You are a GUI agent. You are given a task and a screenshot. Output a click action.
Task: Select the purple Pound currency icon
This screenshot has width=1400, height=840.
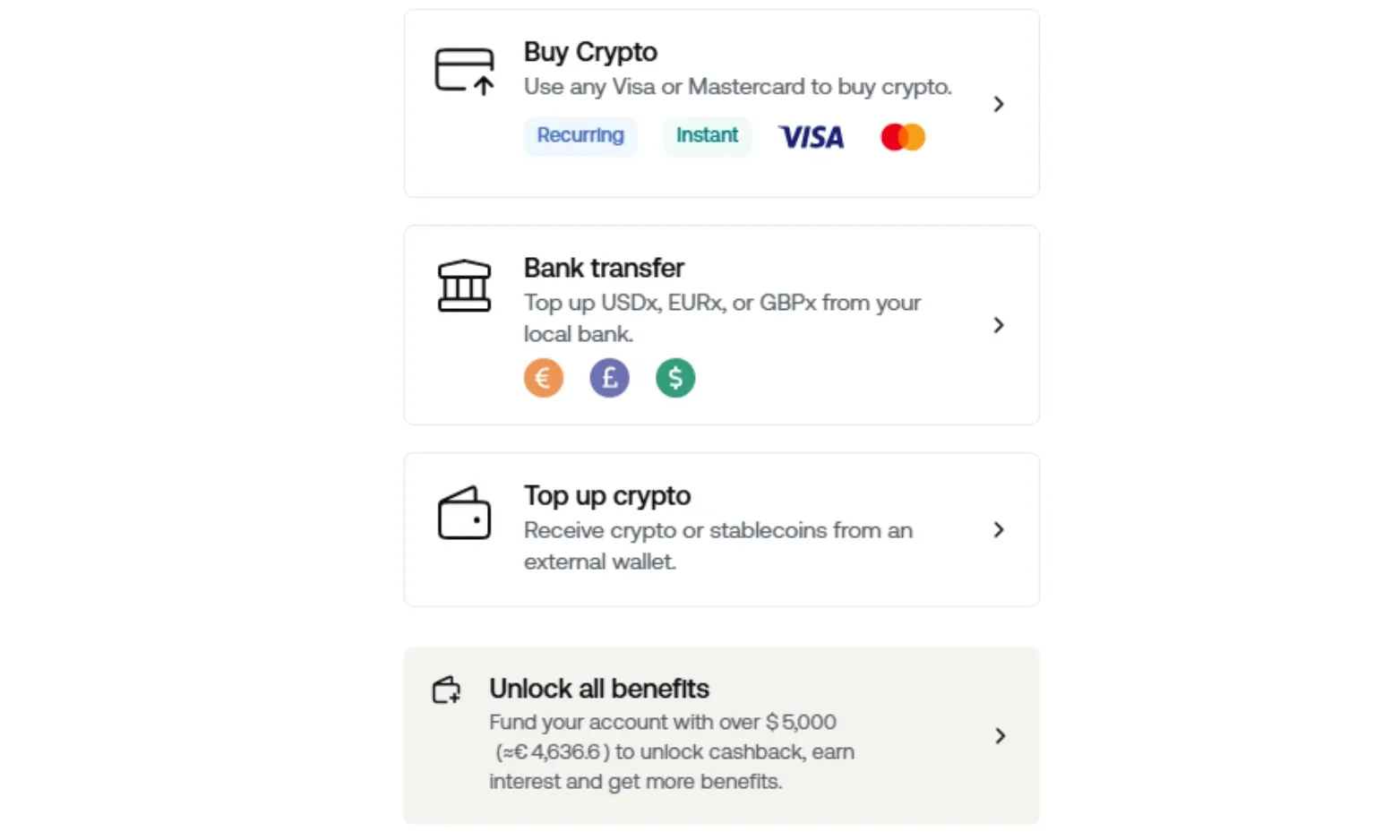(610, 378)
